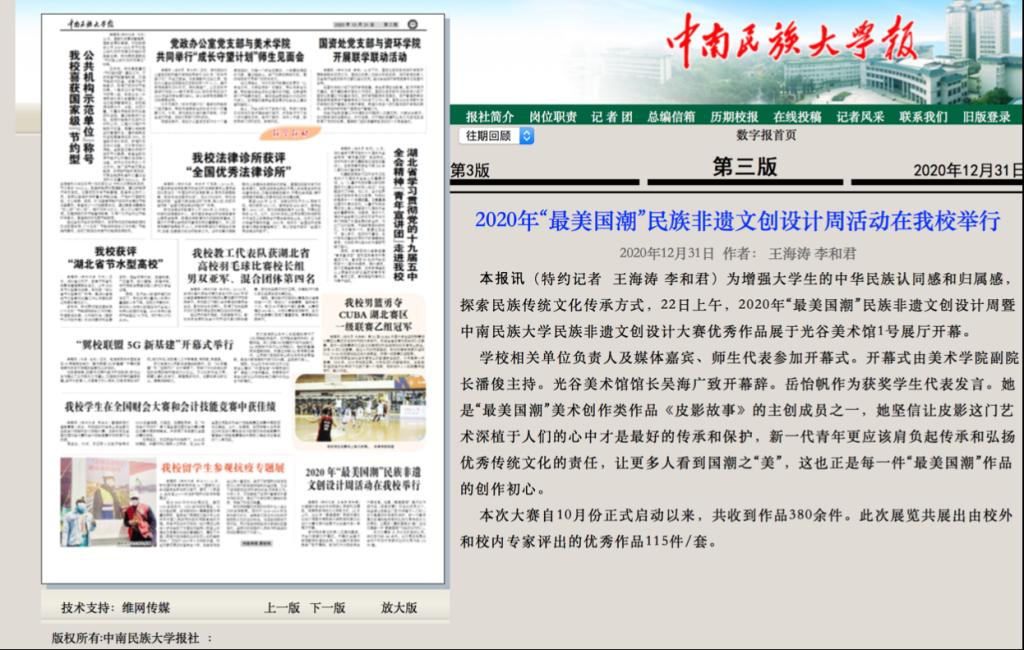Go to 数字报首页 link
This screenshot has height=650, width=1024.
coord(766,135)
